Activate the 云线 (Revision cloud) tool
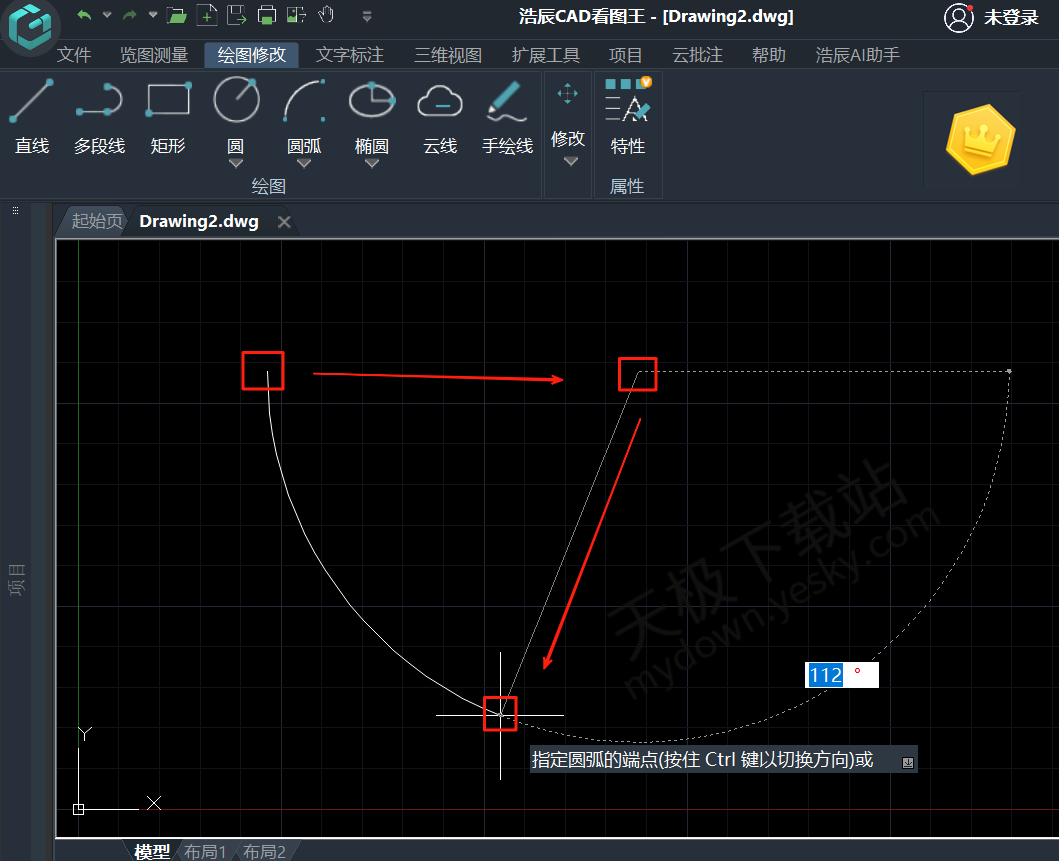Viewport: 1059px width, 861px height. (439, 116)
